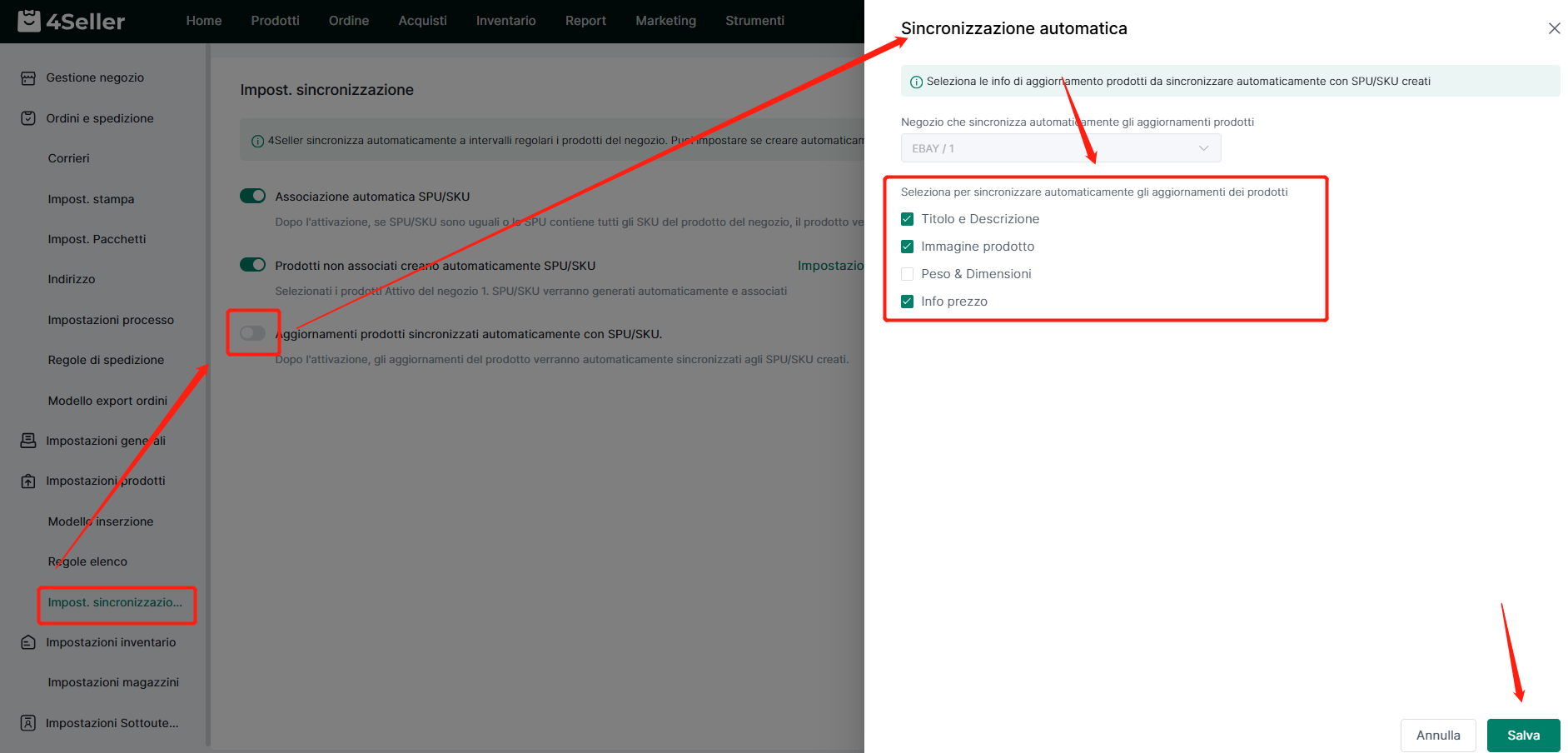Open Regole di spedizione in sidebar
Viewport: 1568px width, 753px height.
(x=106, y=360)
